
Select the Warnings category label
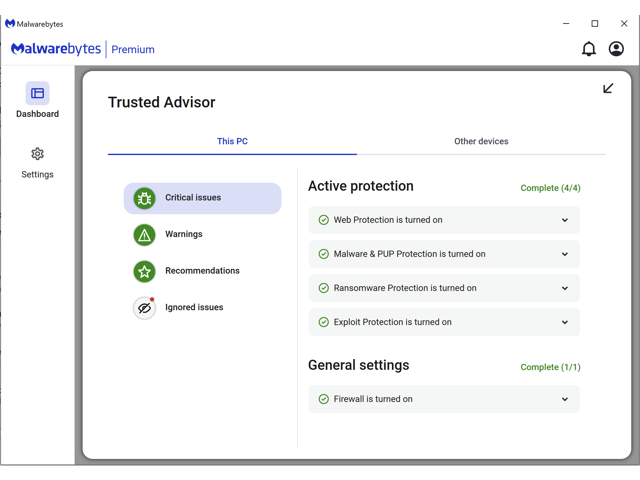(x=184, y=234)
